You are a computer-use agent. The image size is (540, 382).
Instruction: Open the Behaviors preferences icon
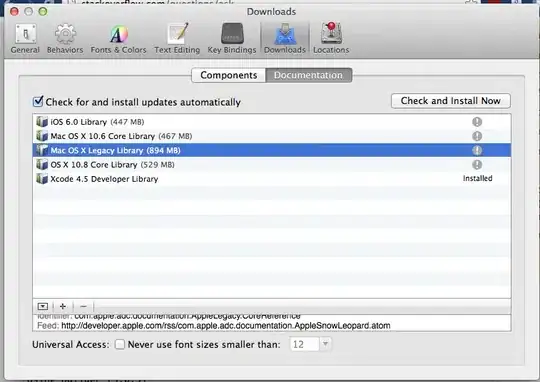pyautogui.click(x=65, y=38)
